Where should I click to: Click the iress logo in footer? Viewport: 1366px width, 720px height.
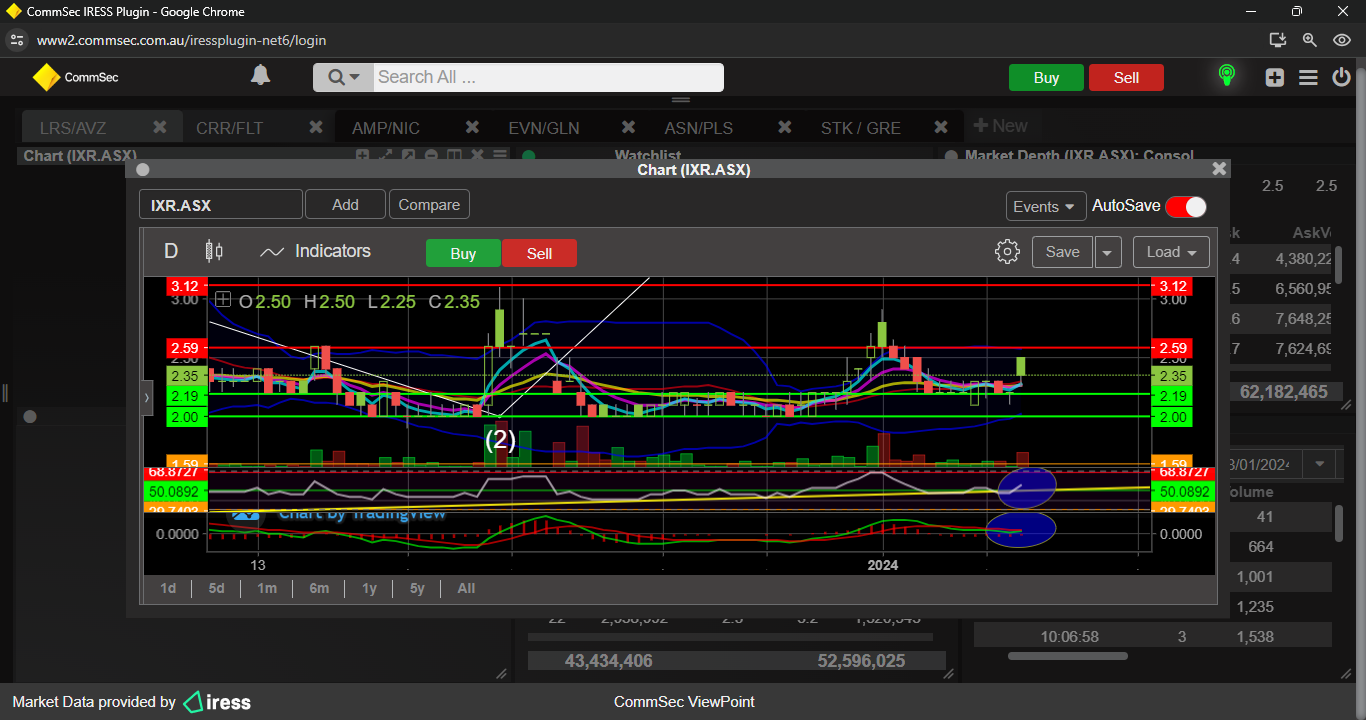click(217, 702)
